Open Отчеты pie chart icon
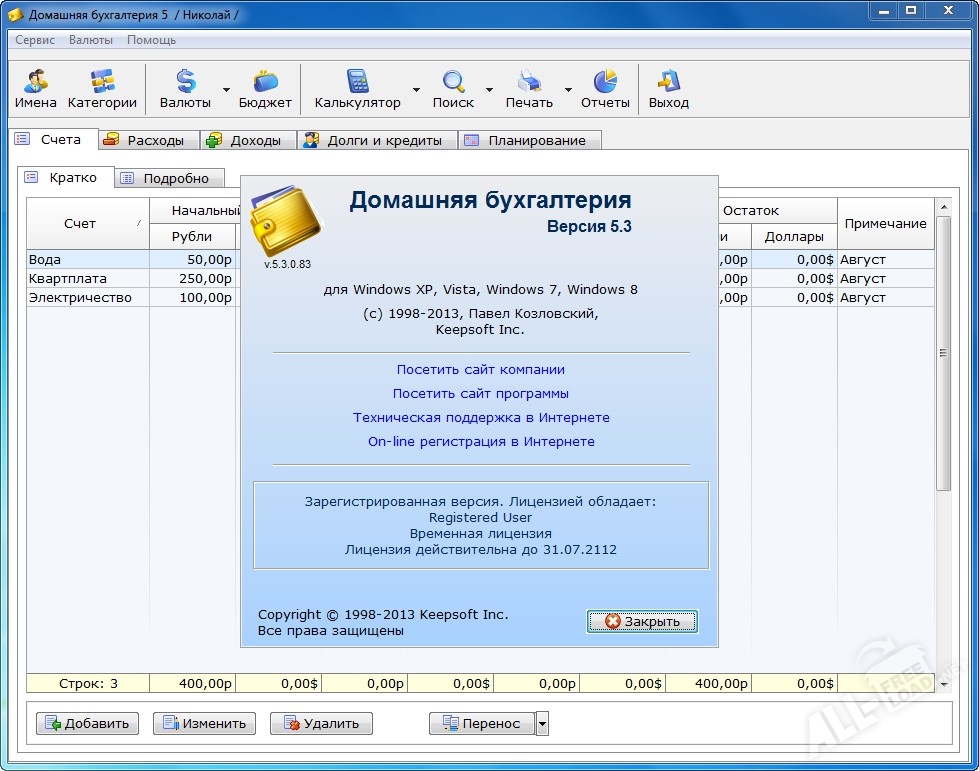 pos(605,82)
